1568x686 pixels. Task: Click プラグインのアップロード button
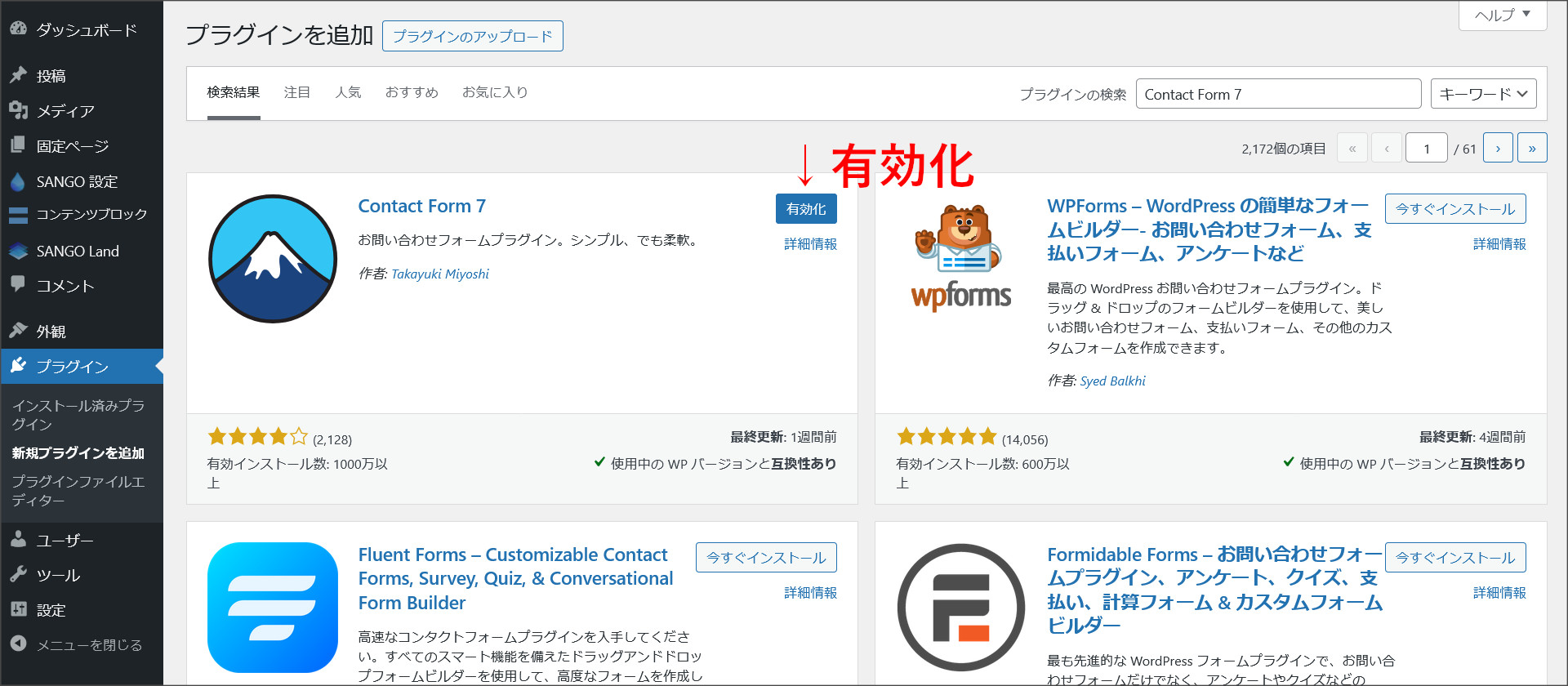pyautogui.click(x=472, y=36)
